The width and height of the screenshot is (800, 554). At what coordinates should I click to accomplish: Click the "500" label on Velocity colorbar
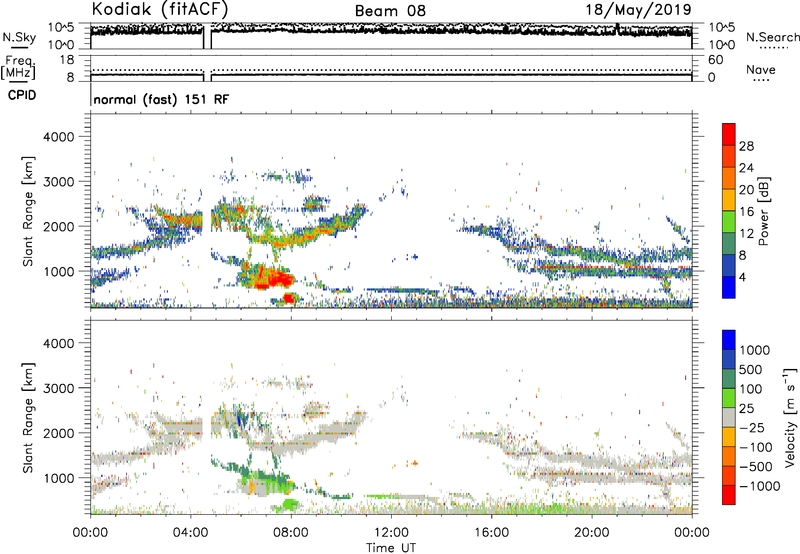coord(752,370)
